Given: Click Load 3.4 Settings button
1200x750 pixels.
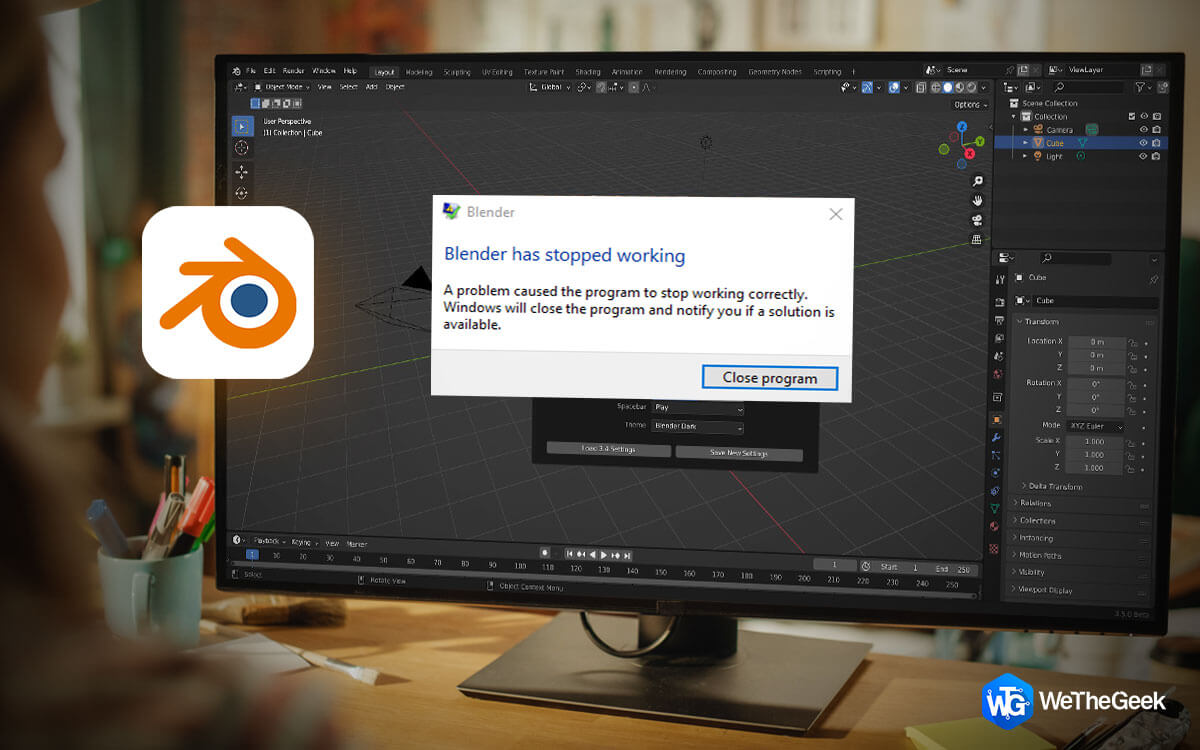Looking at the screenshot, I should tap(609, 449).
